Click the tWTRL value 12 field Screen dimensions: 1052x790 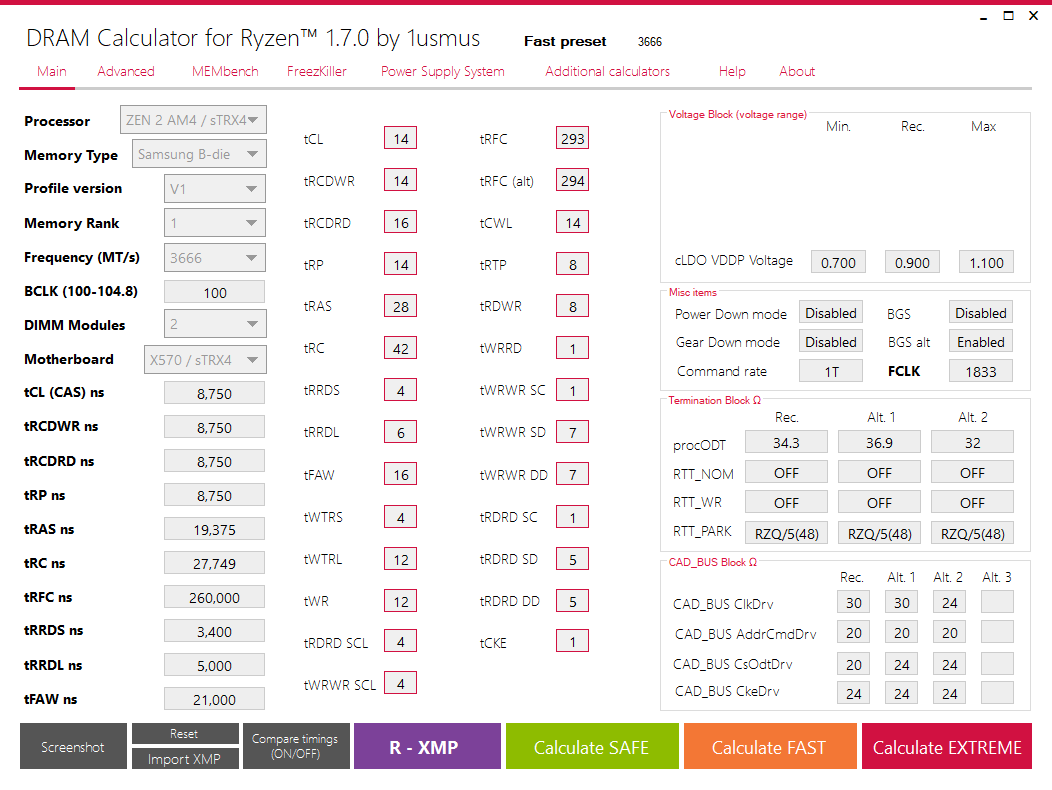[x=401, y=559]
